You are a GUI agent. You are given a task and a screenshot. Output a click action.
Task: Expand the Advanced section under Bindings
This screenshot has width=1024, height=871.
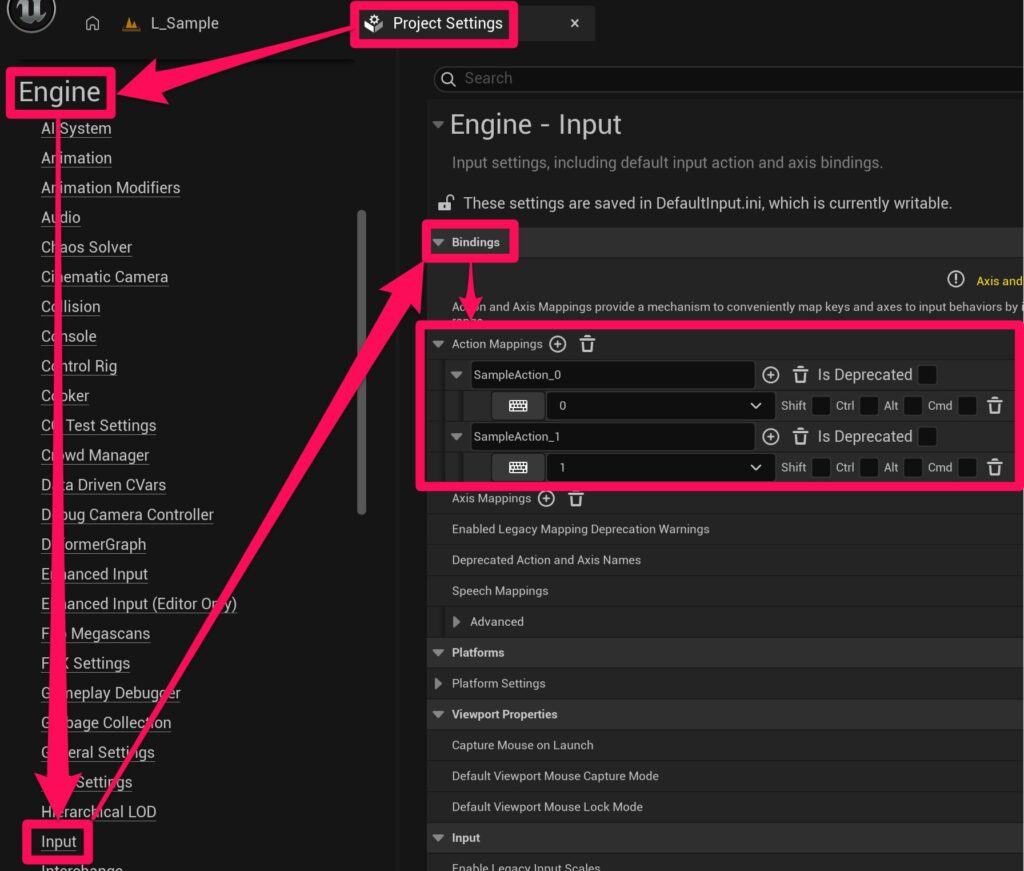[x=457, y=622]
